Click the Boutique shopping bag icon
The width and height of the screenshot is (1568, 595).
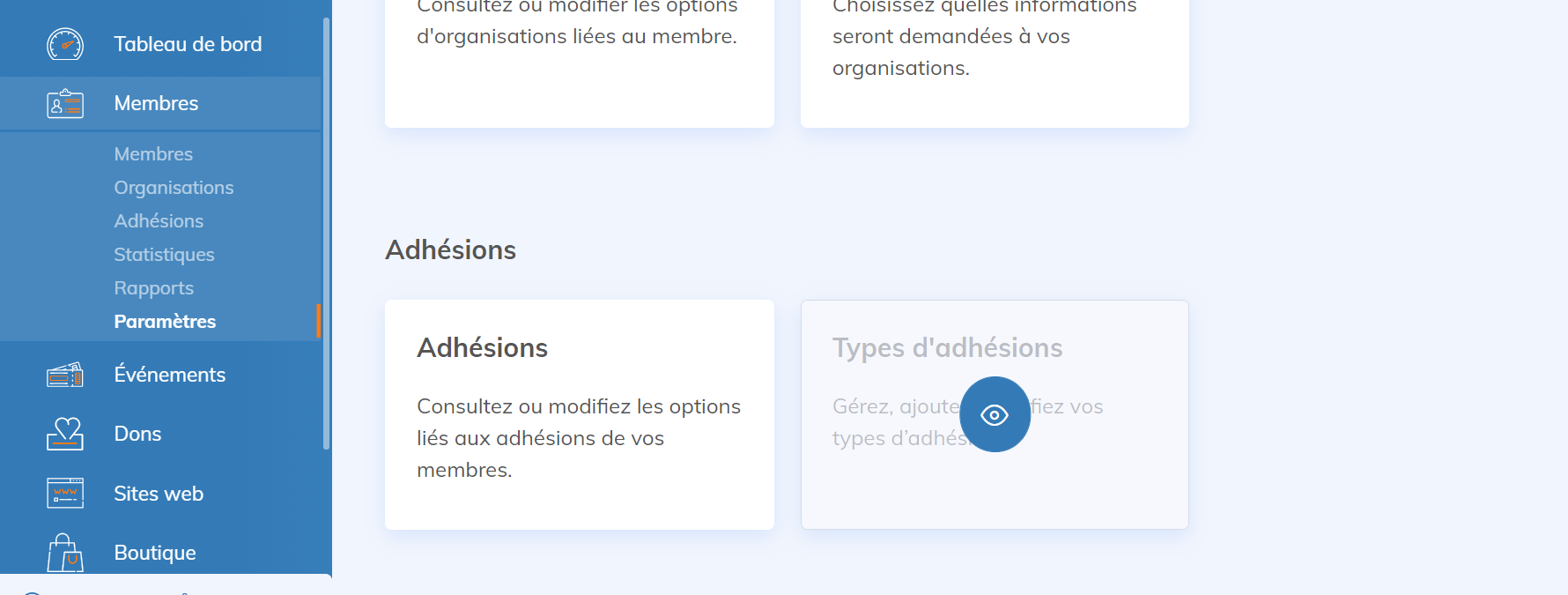tap(64, 554)
